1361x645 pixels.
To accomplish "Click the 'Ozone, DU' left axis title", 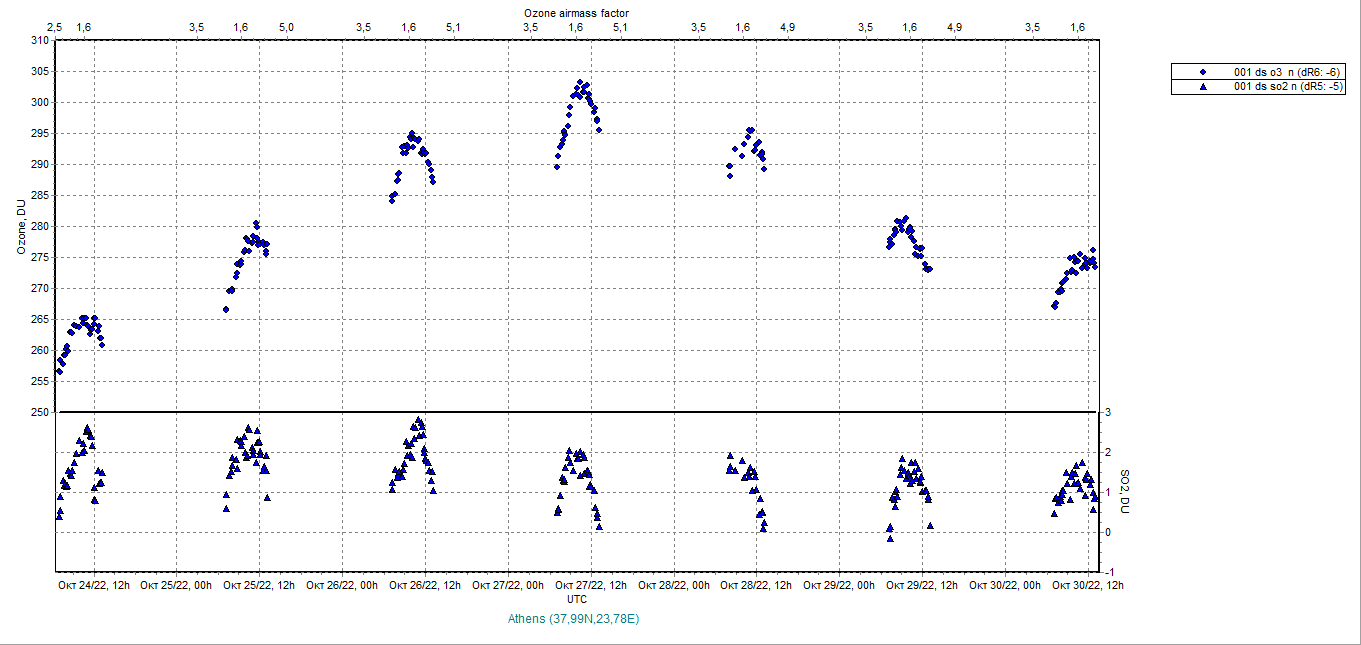I will 20,226.
